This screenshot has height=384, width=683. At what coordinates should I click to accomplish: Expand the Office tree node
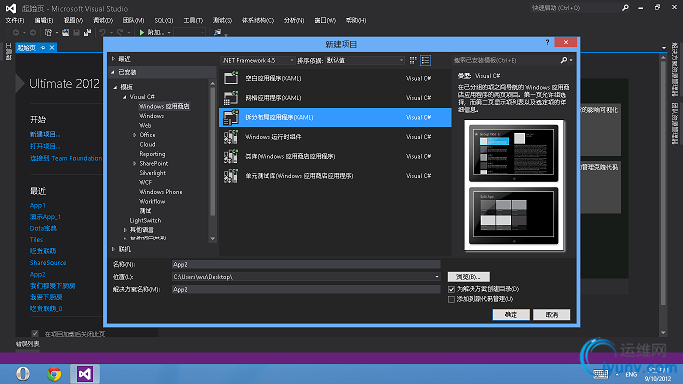click(134, 135)
